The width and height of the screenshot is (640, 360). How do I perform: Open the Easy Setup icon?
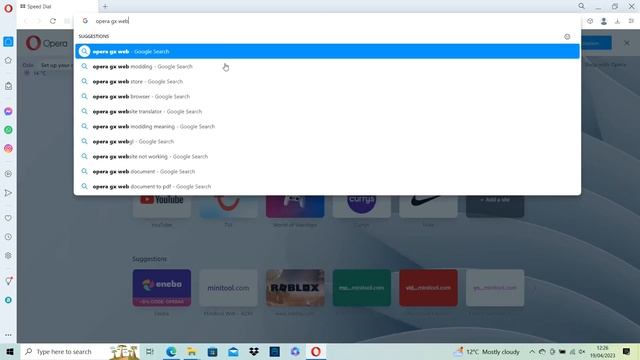631,21
